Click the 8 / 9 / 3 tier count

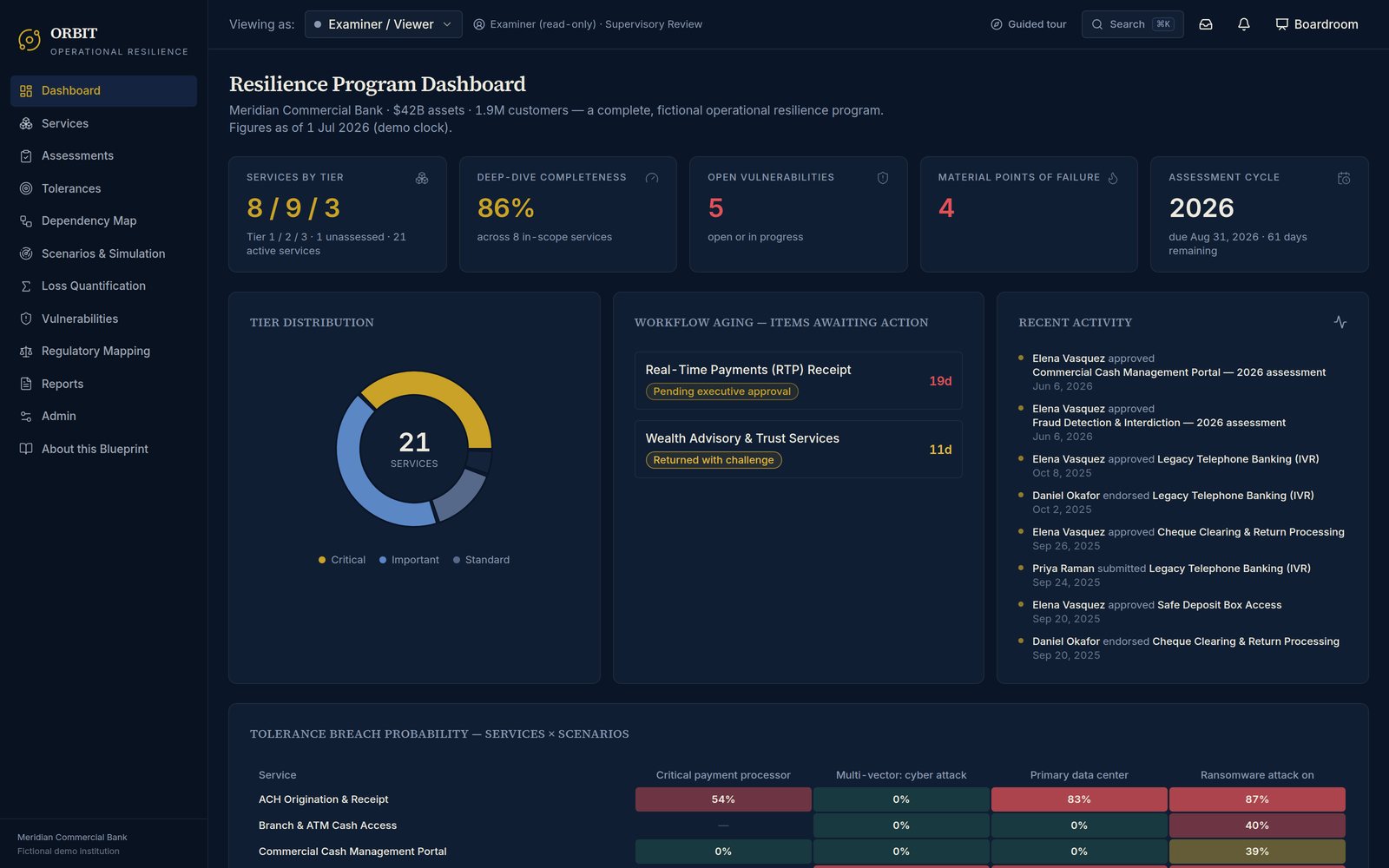coord(293,208)
